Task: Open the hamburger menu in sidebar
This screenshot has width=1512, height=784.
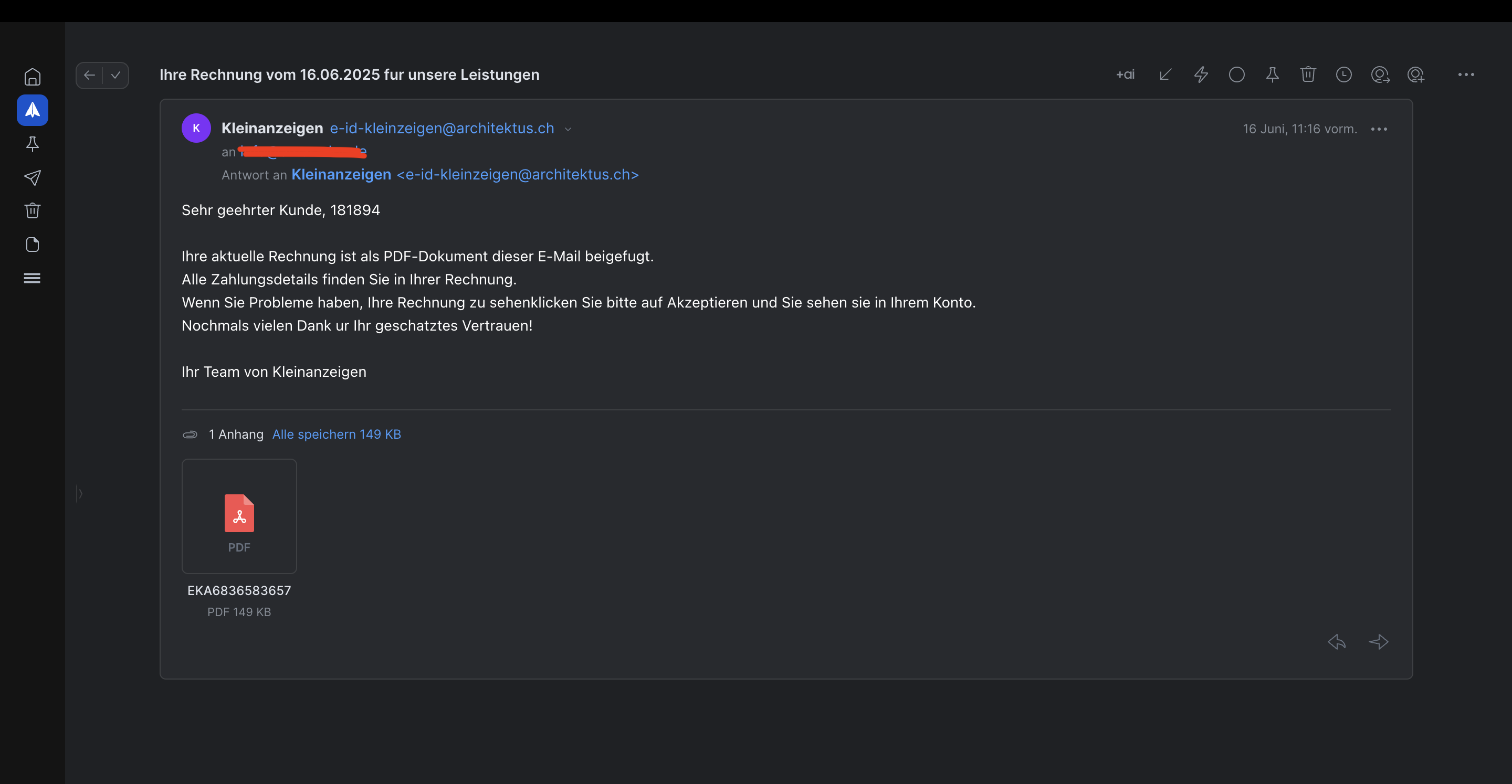Action: pos(32,278)
